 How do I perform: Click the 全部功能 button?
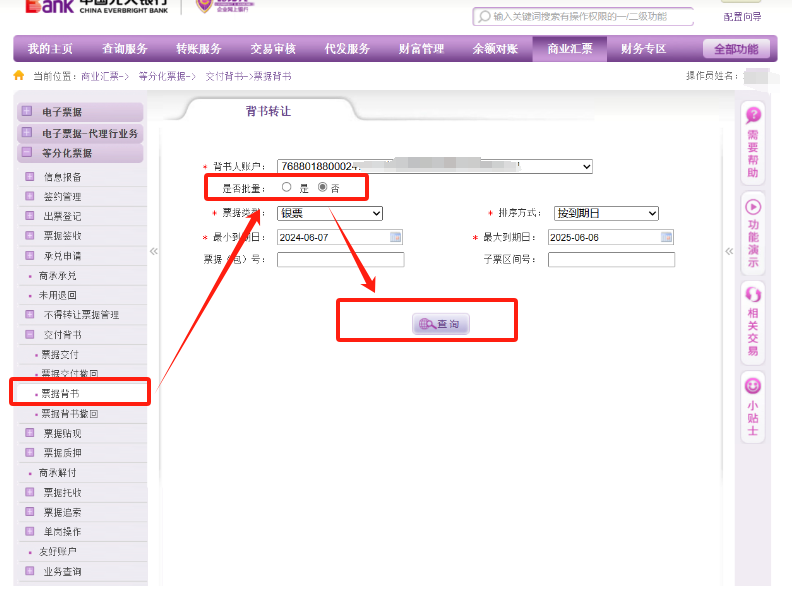point(736,49)
